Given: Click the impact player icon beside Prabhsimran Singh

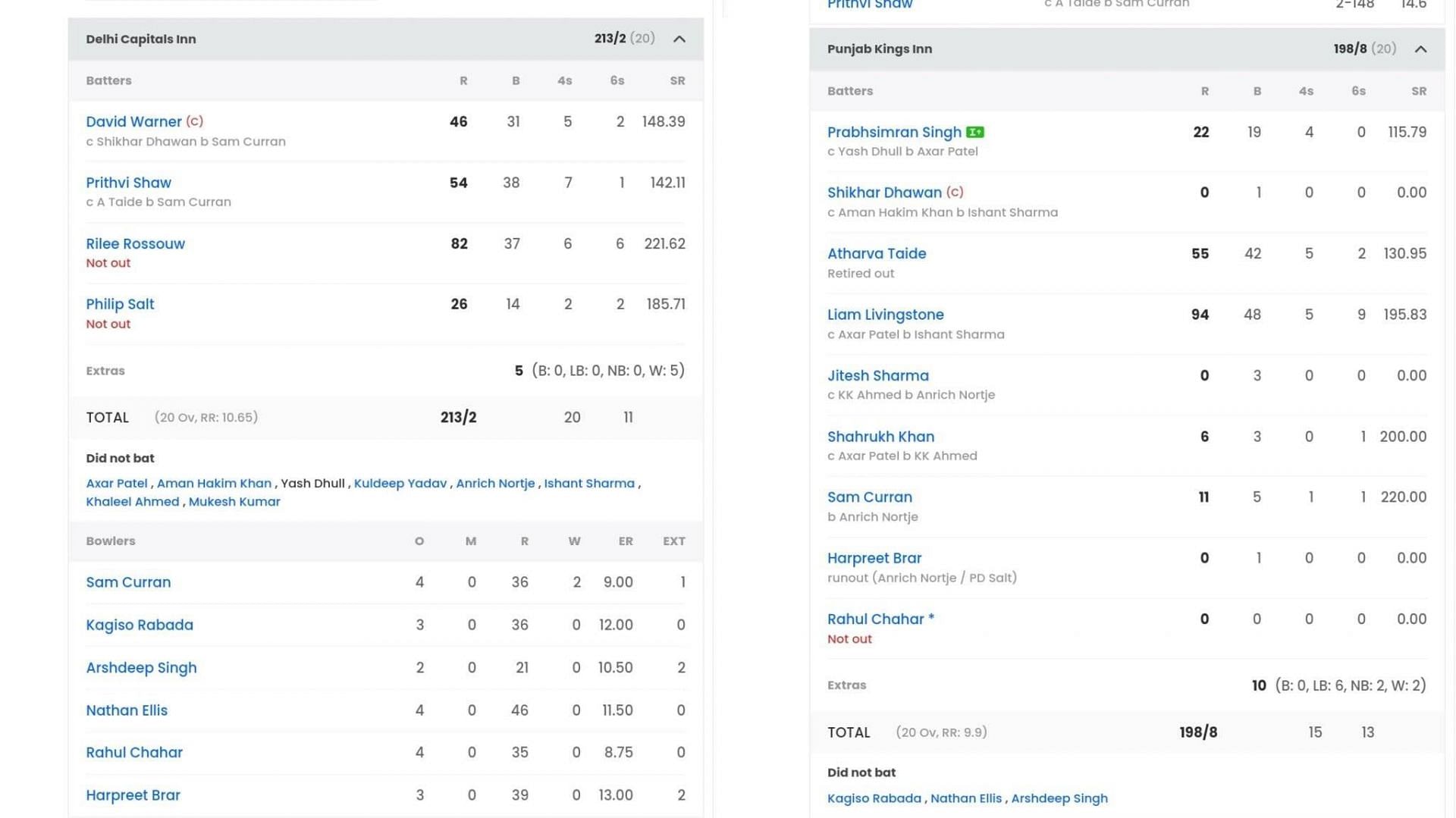Looking at the screenshot, I should [975, 133].
